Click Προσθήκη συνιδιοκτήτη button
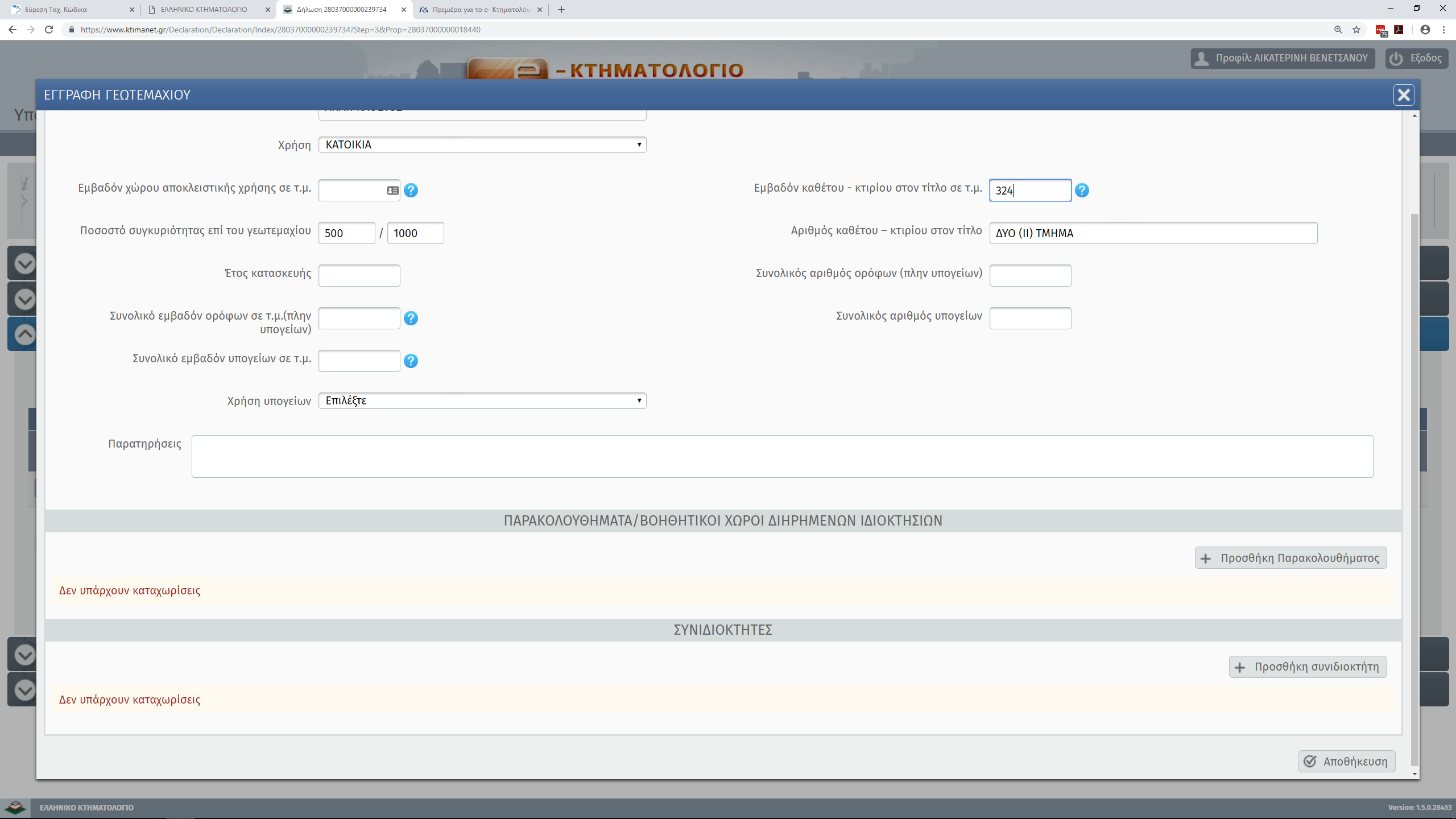Viewport: 1456px width, 819px height. 1308,667
